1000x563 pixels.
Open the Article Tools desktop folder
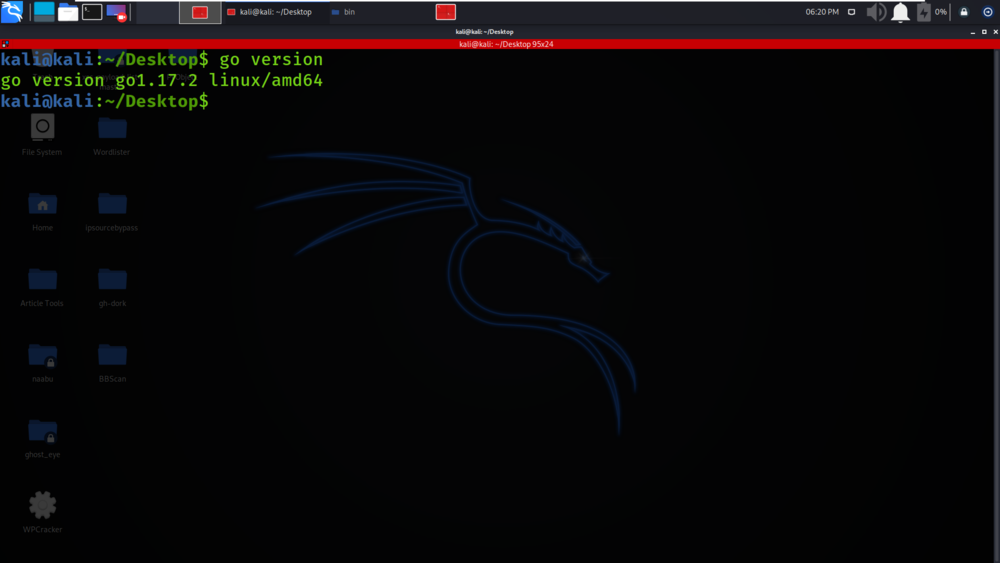[x=42, y=287]
